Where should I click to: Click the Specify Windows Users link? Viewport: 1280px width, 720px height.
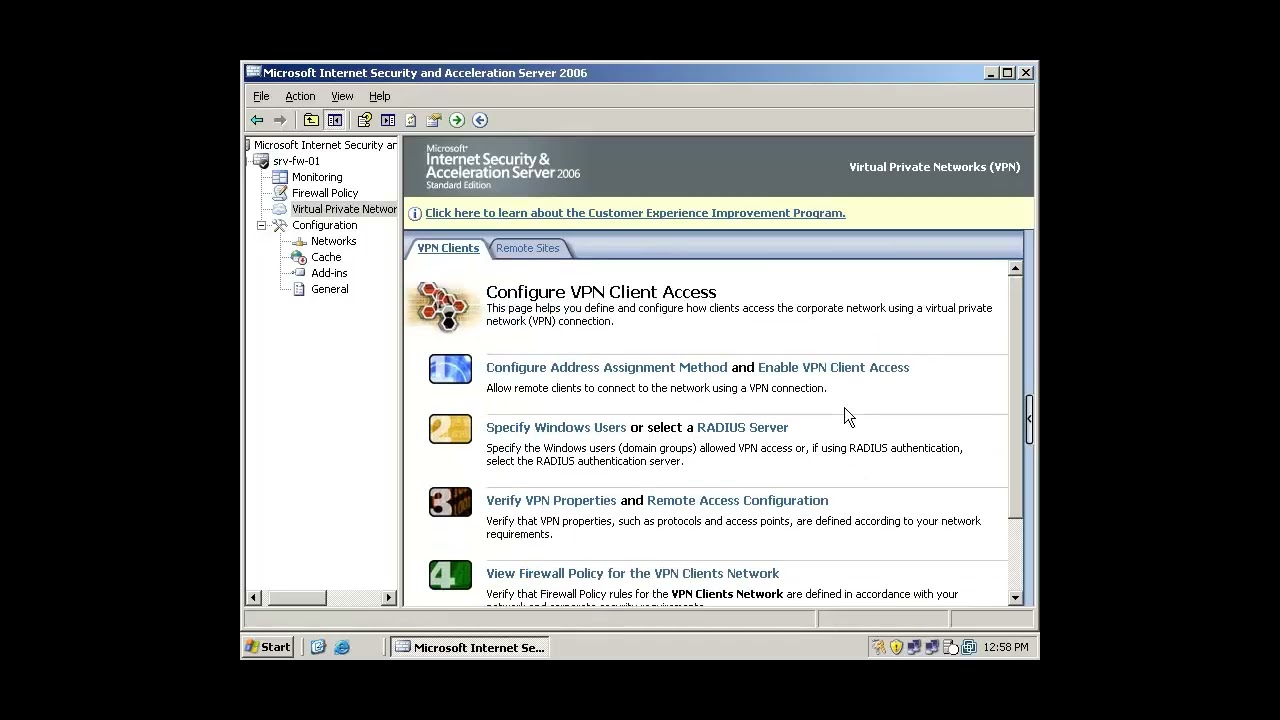(x=556, y=427)
